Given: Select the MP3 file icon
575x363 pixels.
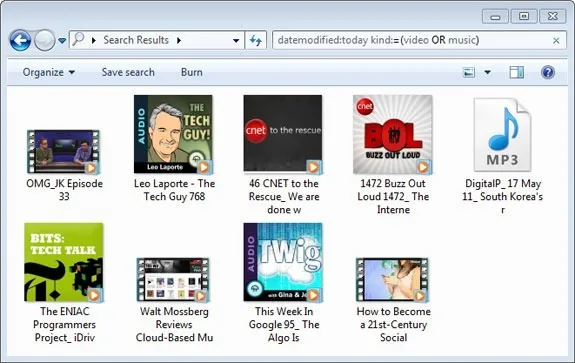Looking at the screenshot, I should coord(502,135).
